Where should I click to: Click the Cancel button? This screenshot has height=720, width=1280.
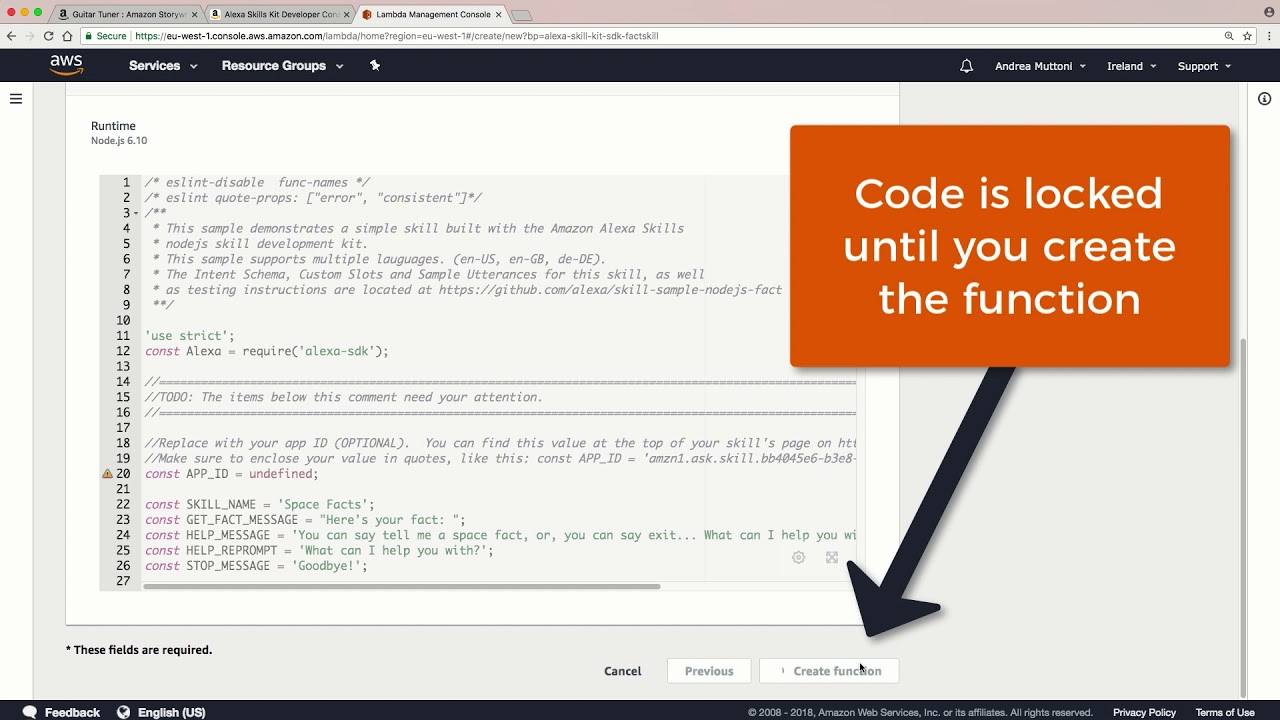pos(622,671)
